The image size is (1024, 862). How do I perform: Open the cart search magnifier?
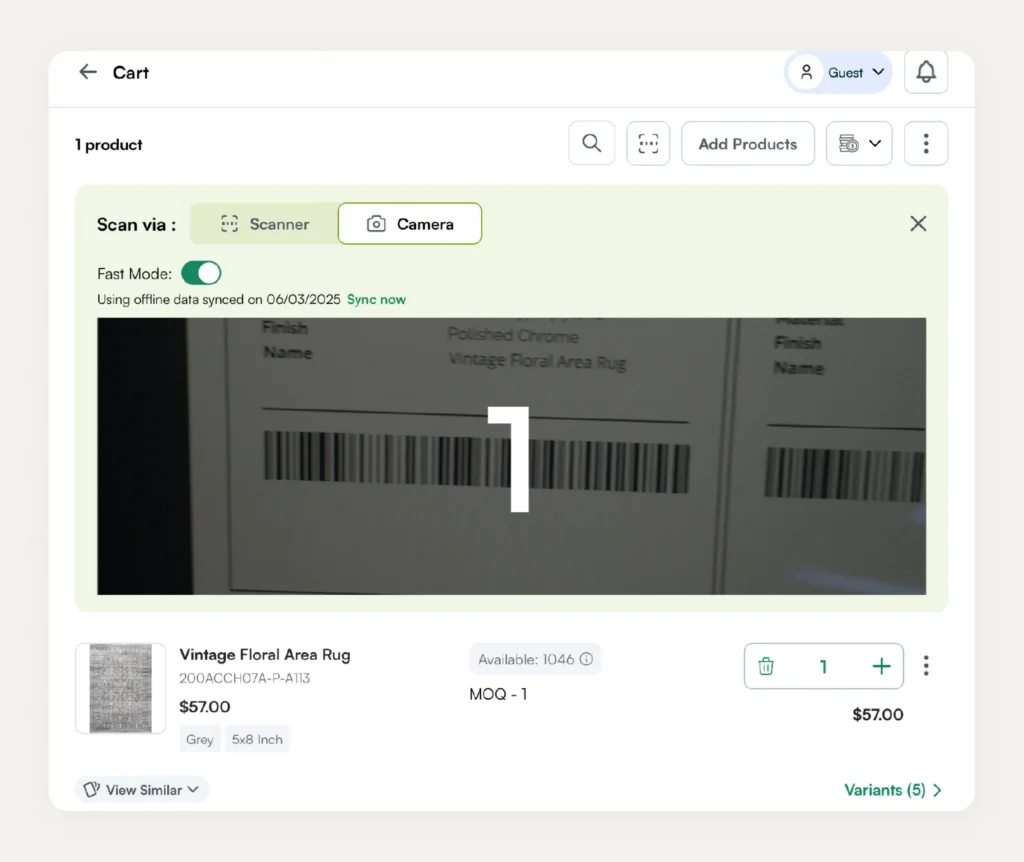[592, 143]
